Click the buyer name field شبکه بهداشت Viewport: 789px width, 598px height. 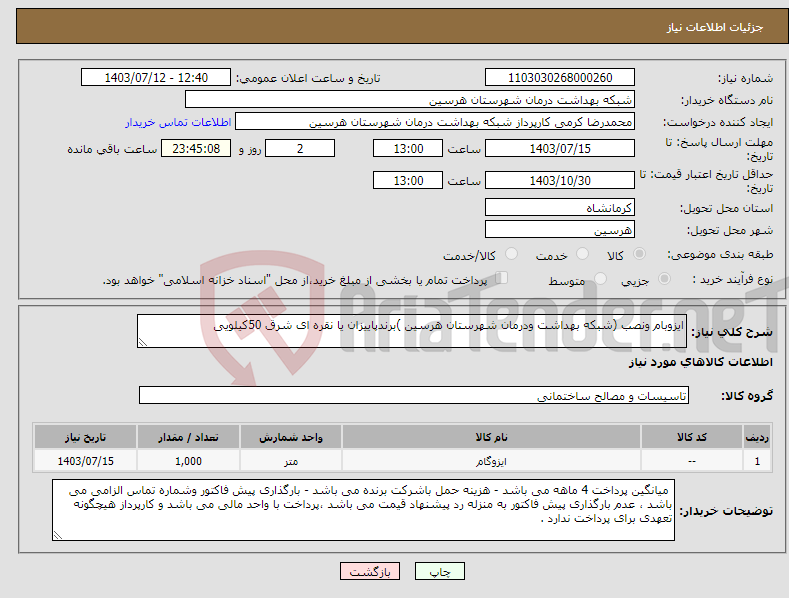pyautogui.click(x=410, y=99)
